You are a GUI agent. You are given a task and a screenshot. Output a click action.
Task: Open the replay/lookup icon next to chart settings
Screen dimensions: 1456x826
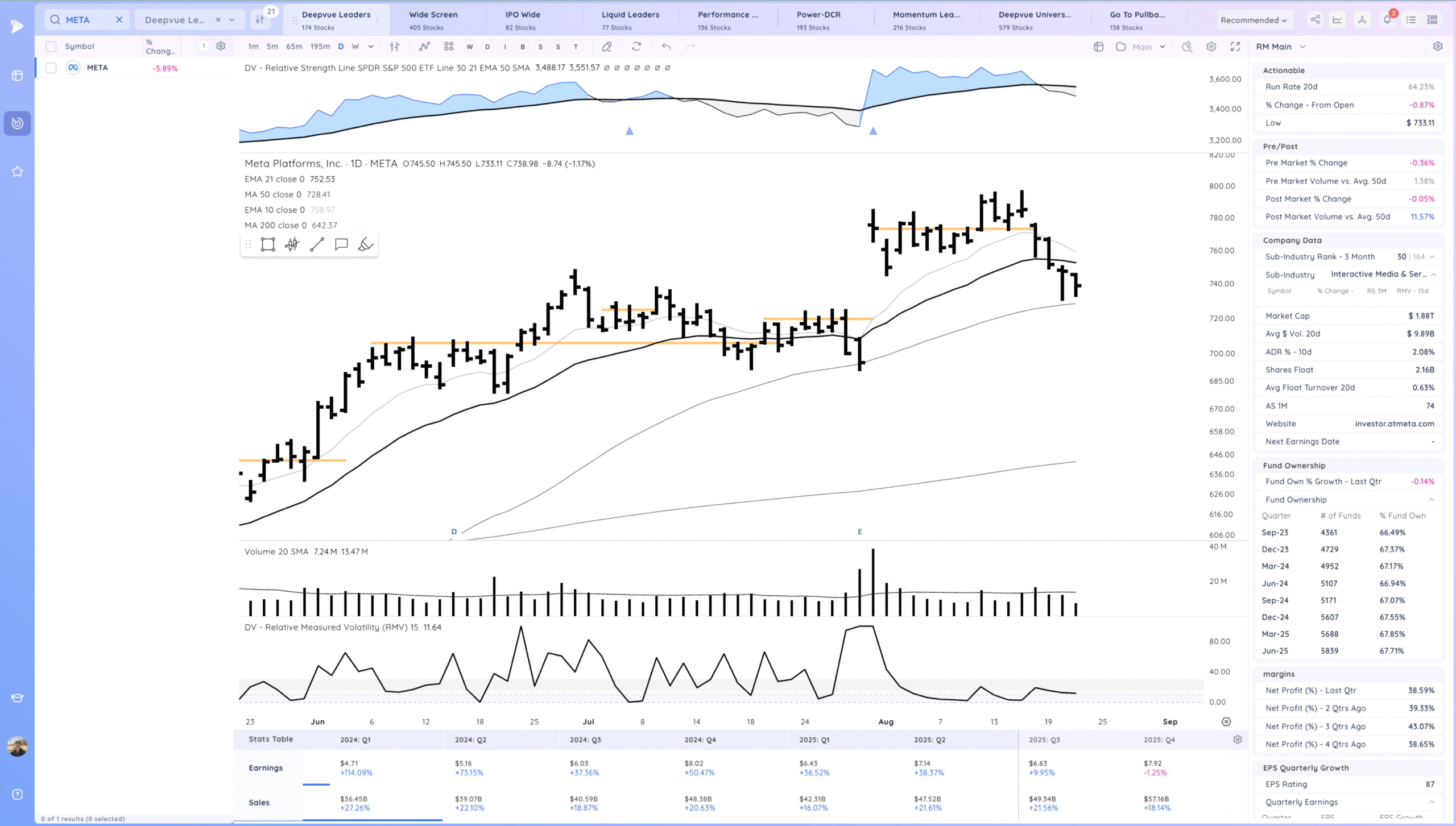pos(1187,47)
